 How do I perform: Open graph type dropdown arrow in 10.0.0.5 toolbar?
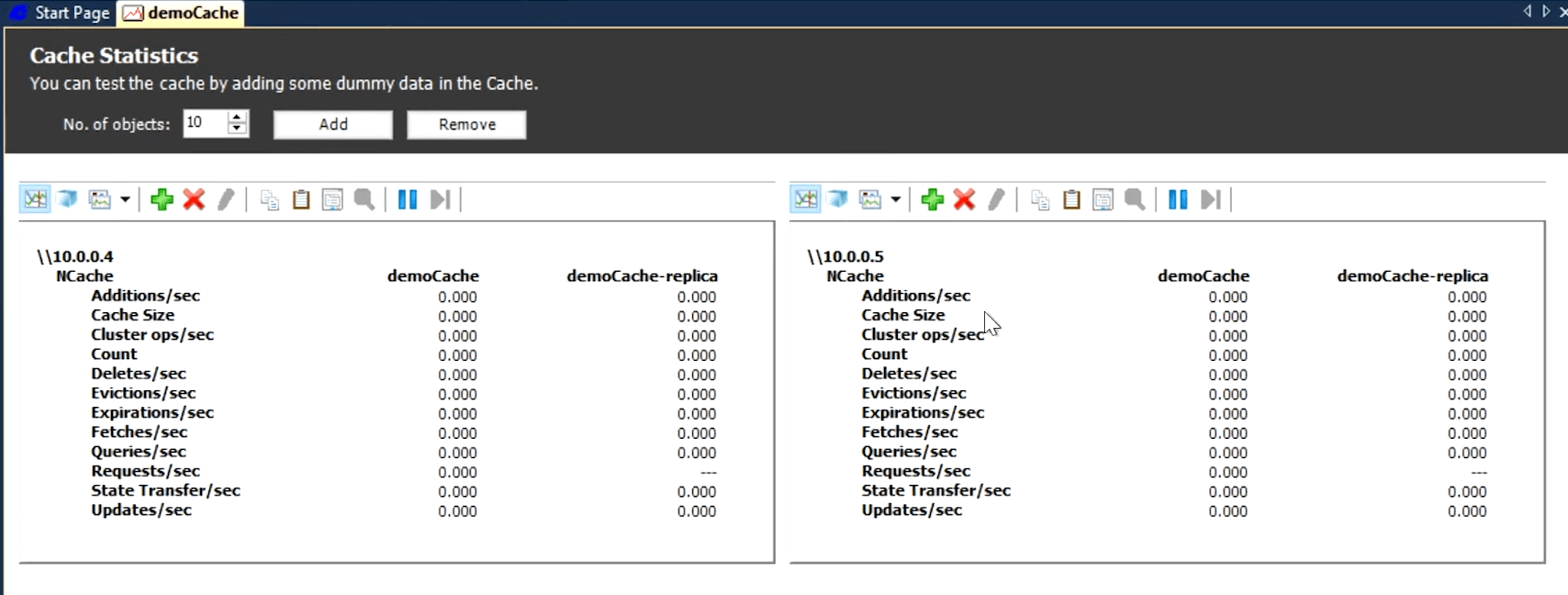895,199
